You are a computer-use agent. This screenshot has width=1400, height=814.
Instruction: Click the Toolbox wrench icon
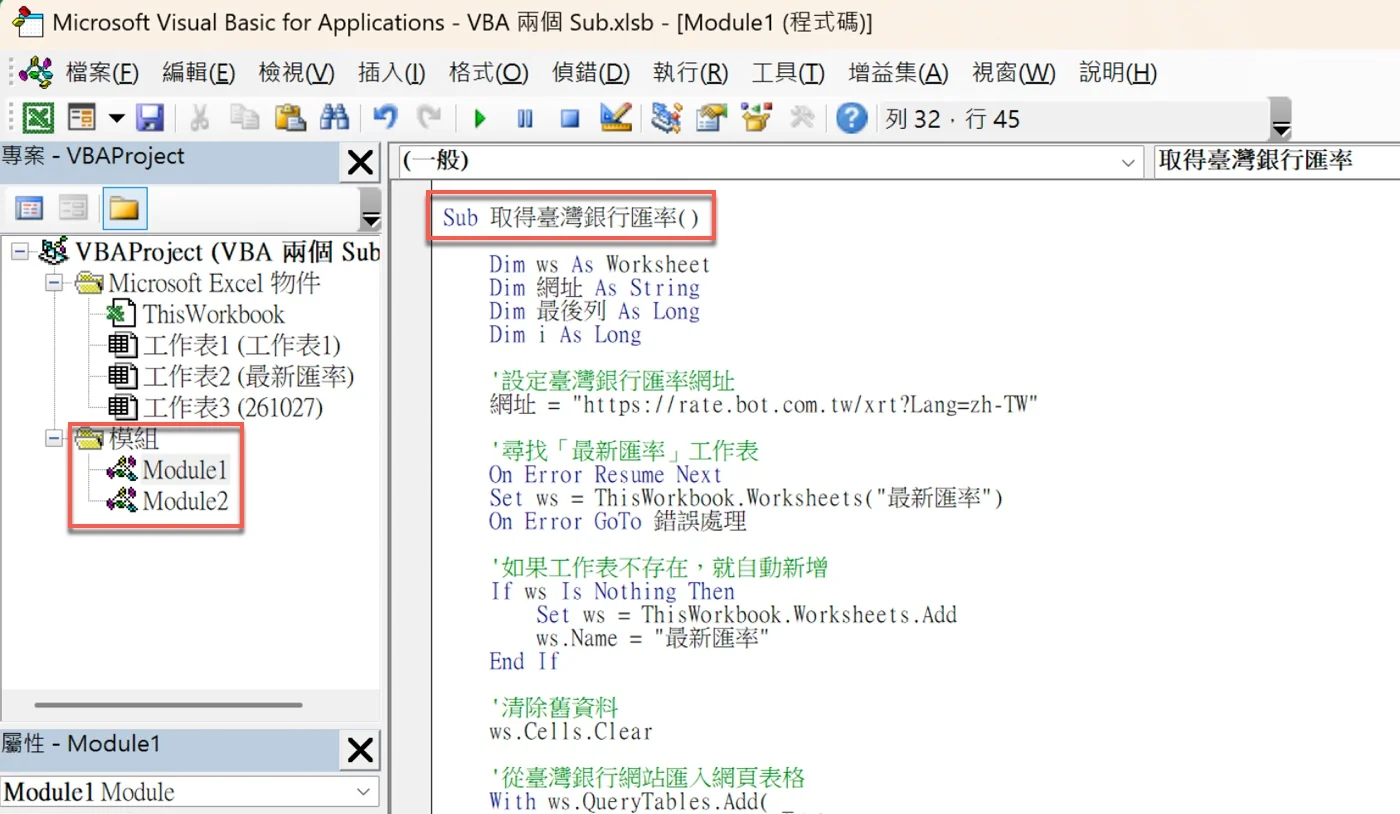click(802, 119)
